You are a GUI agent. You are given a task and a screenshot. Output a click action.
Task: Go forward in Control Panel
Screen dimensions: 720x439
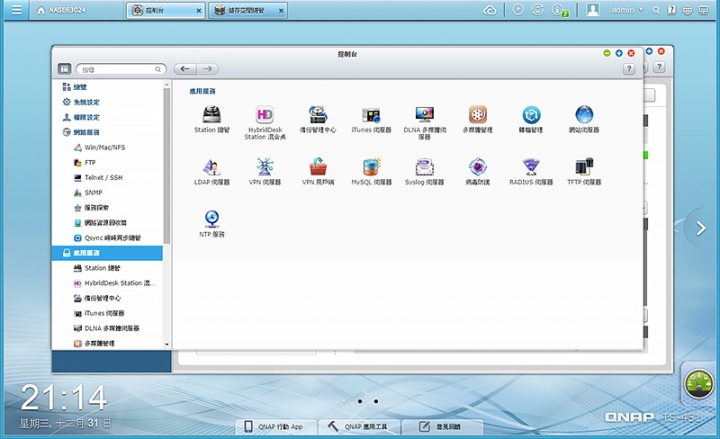point(208,69)
